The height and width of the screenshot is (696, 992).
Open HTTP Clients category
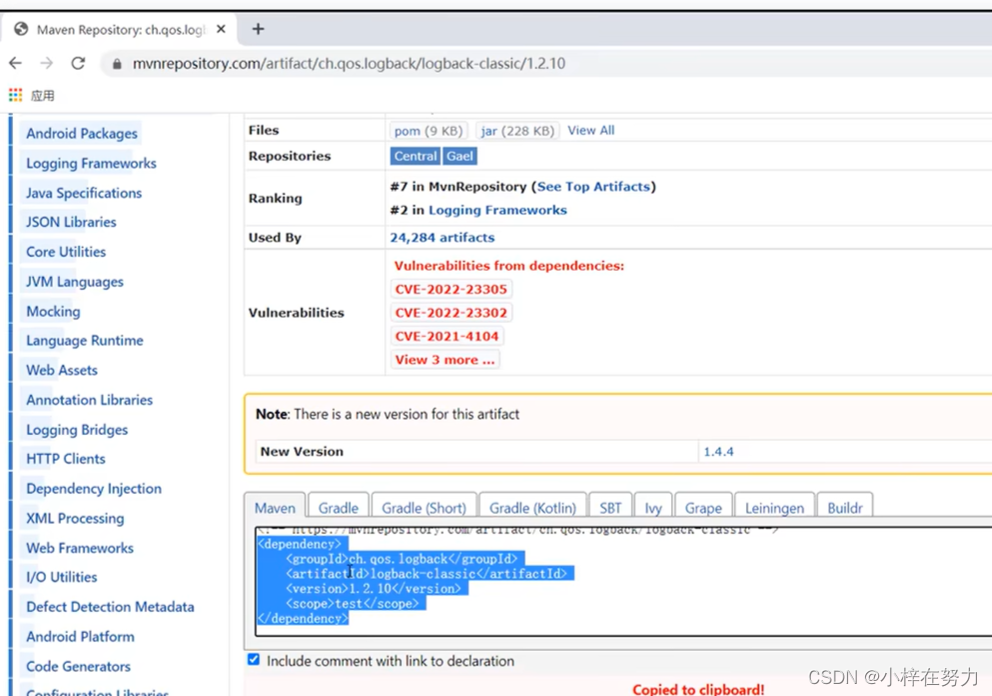click(x=66, y=459)
